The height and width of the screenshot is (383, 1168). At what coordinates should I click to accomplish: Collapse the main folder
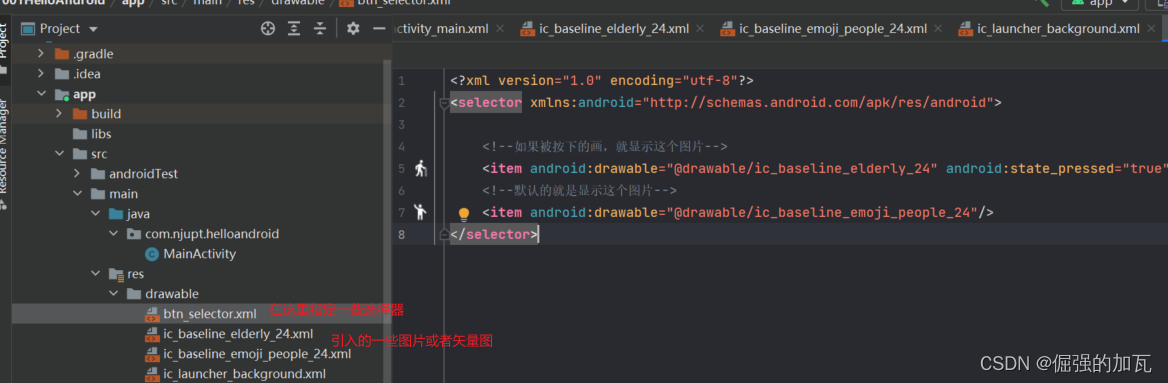click(x=77, y=194)
